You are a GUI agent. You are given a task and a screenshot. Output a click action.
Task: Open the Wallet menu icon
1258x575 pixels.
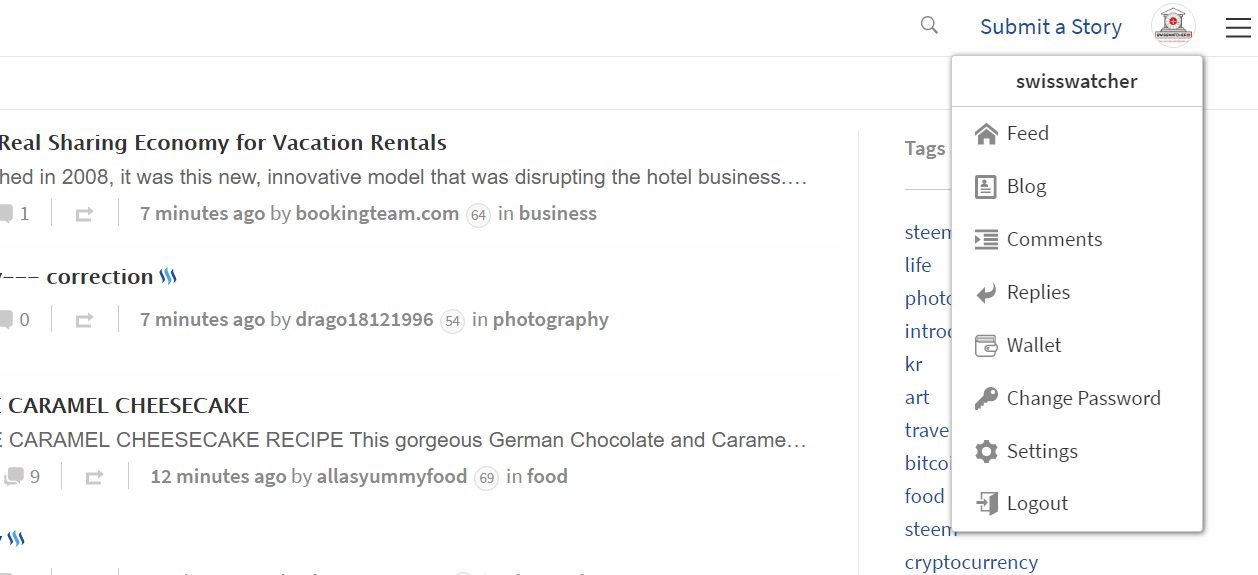point(986,346)
